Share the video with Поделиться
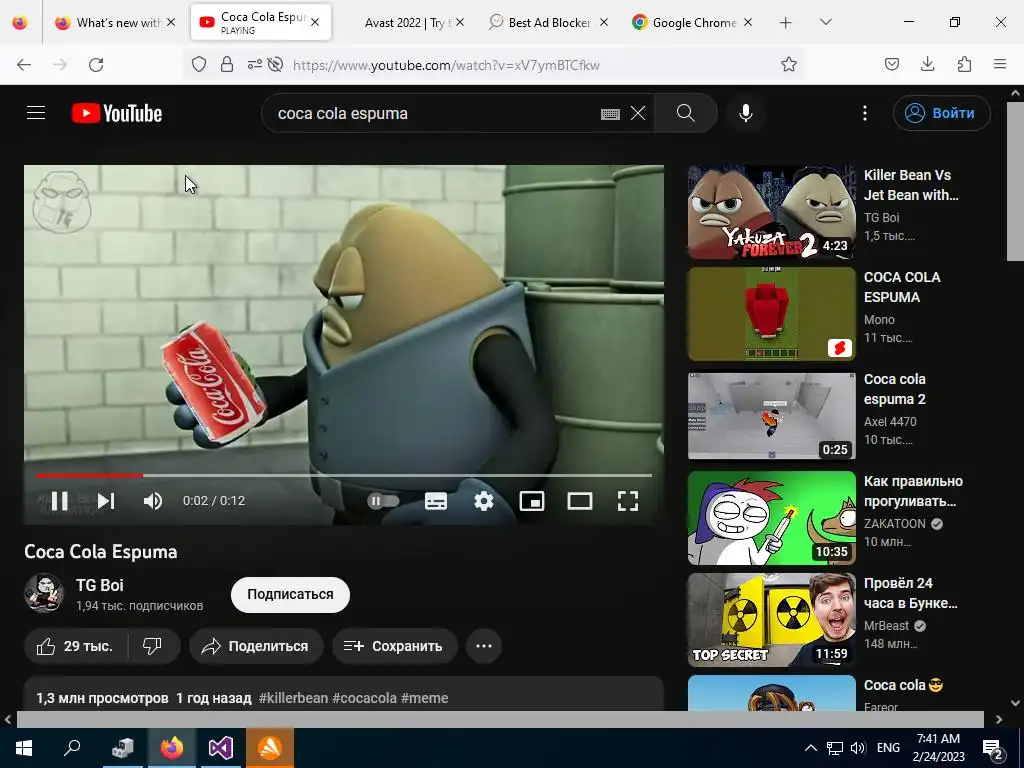 click(256, 646)
